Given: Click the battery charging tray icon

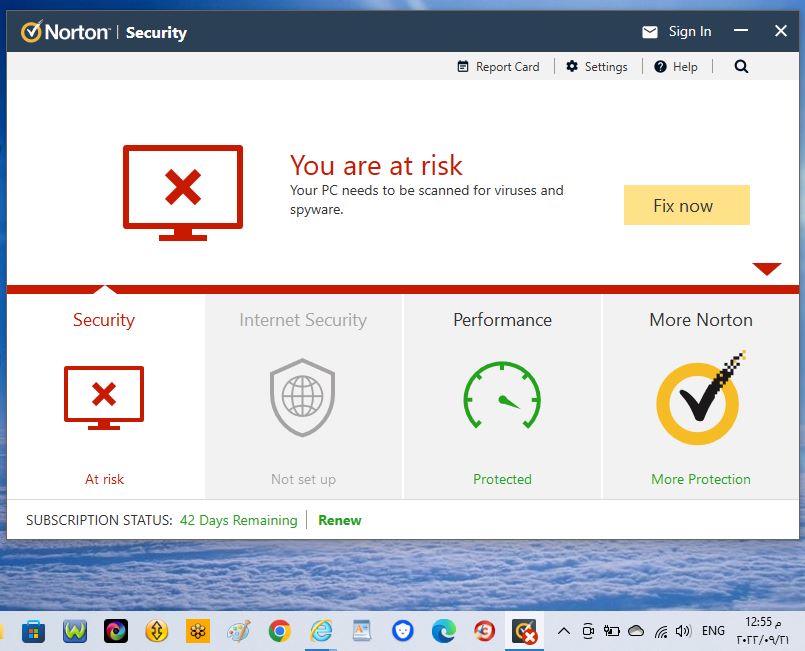Looking at the screenshot, I should tap(611, 631).
